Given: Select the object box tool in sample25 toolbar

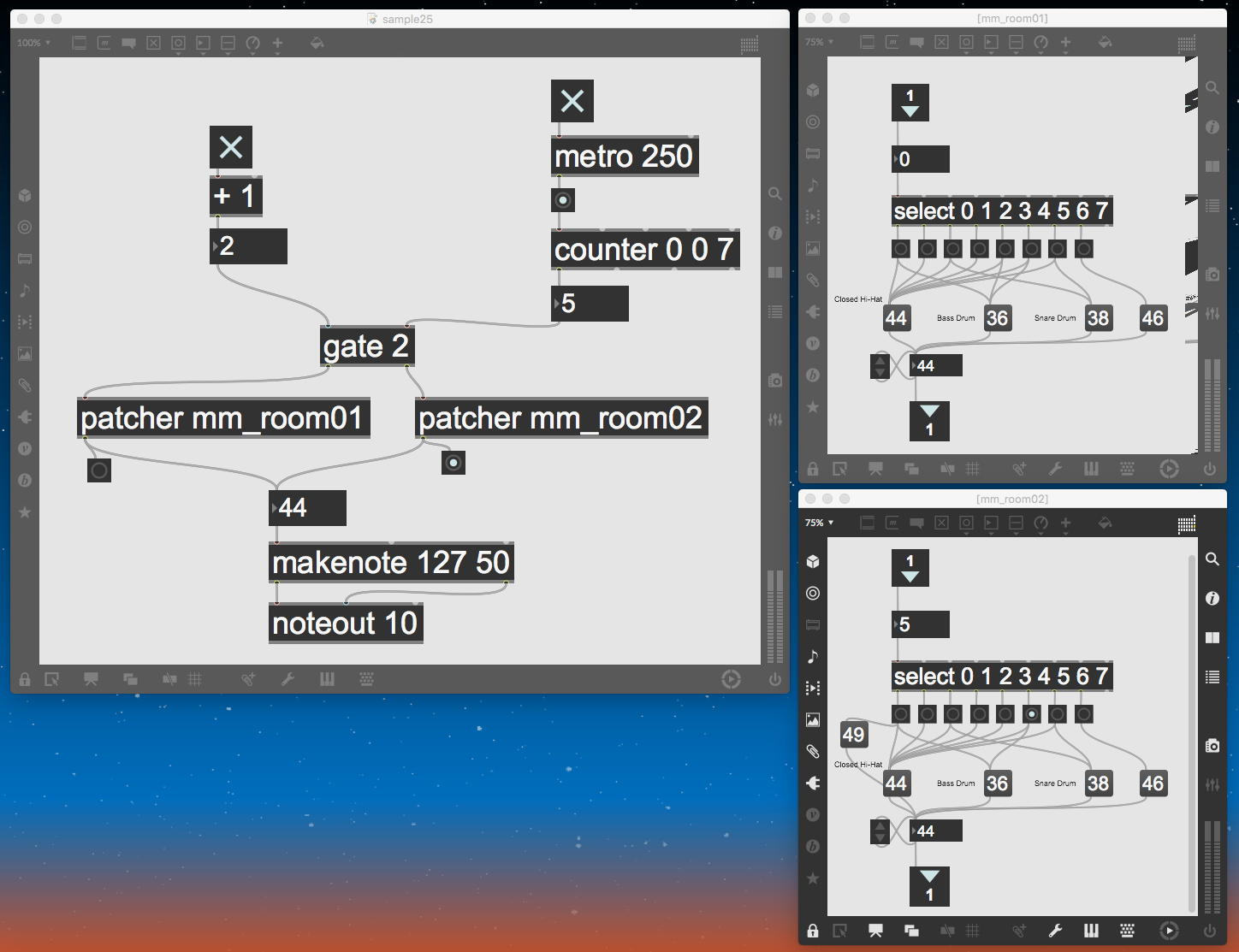Looking at the screenshot, I should [x=80, y=43].
